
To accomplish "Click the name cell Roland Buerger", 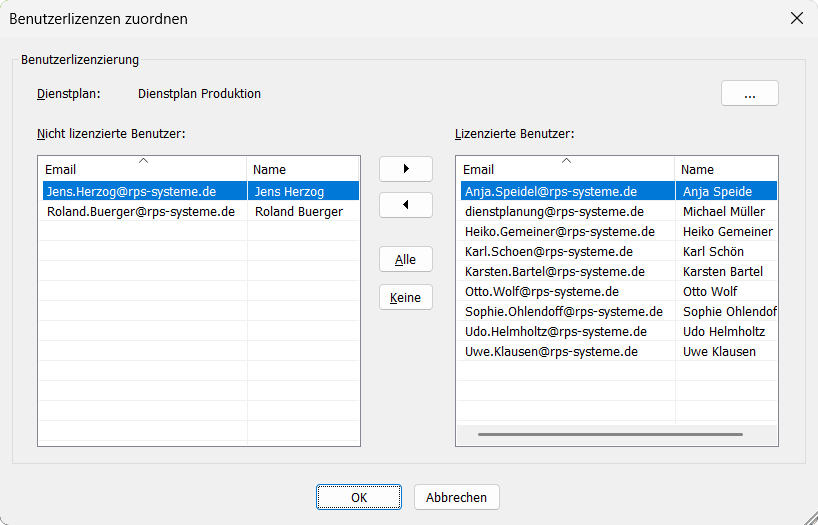I will point(303,211).
